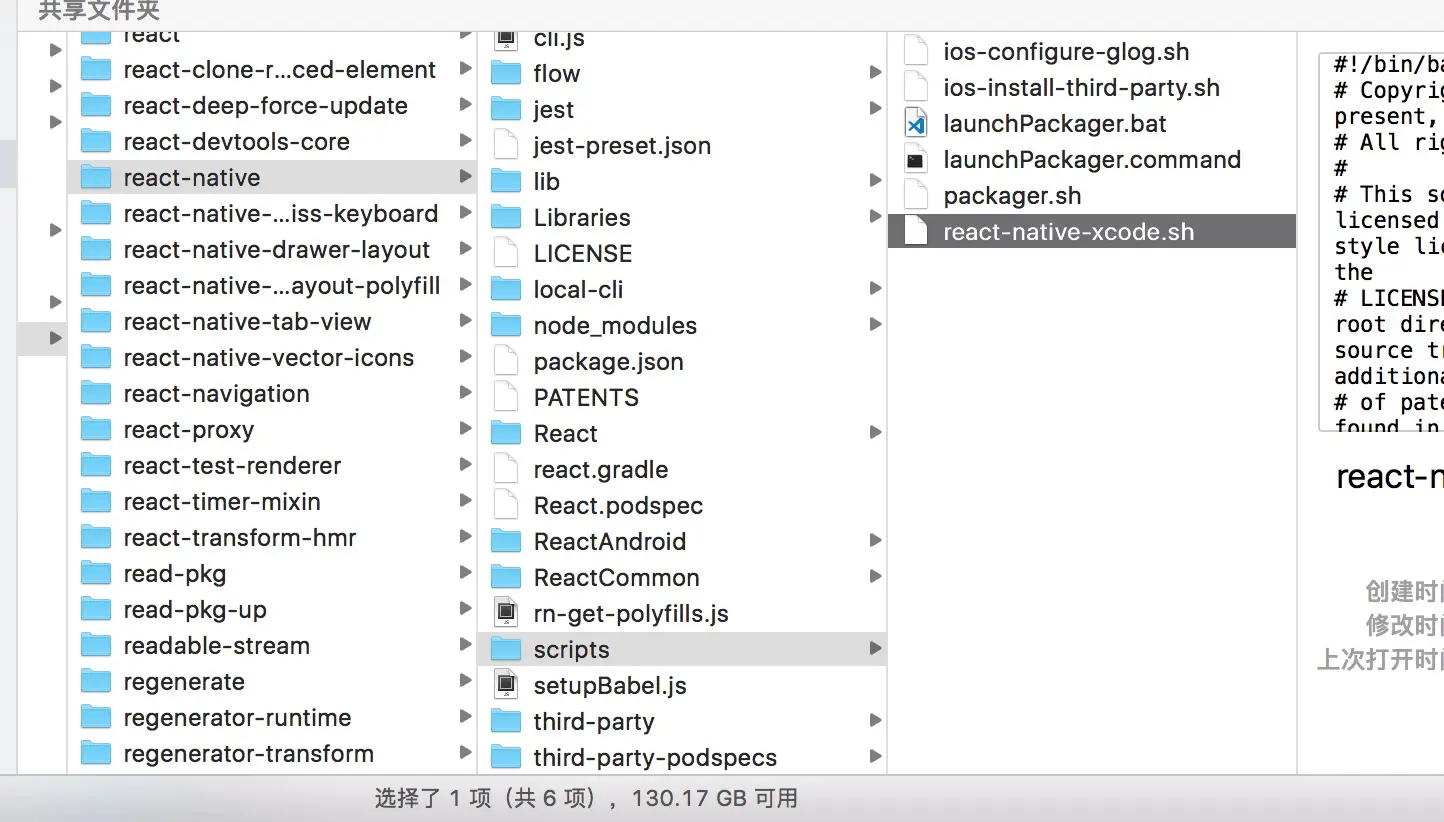Open the react-native-…iss-keyboard folder
The height and width of the screenshot is (822, 1444).
272,214
